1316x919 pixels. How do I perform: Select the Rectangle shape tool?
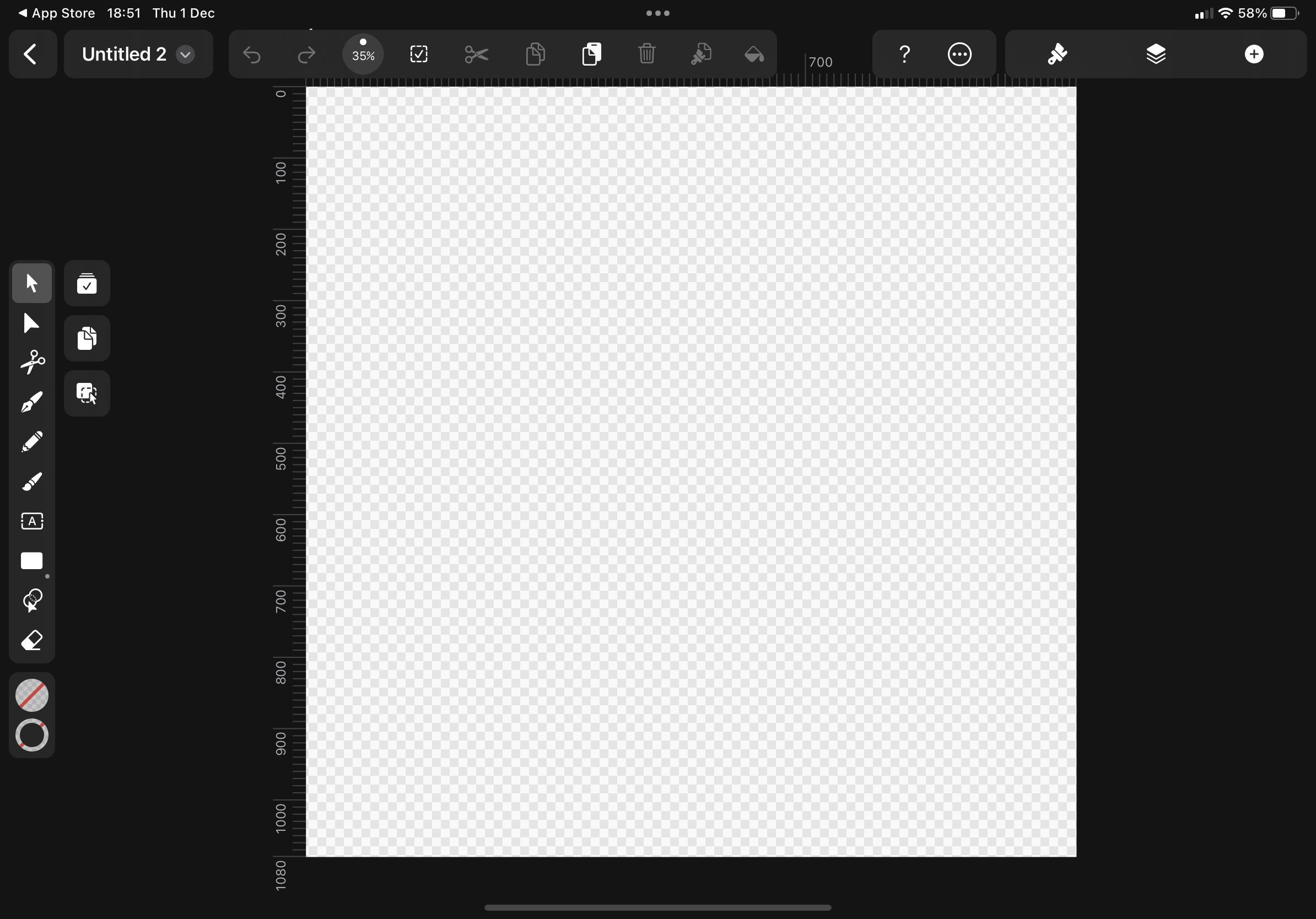[32, 561]
